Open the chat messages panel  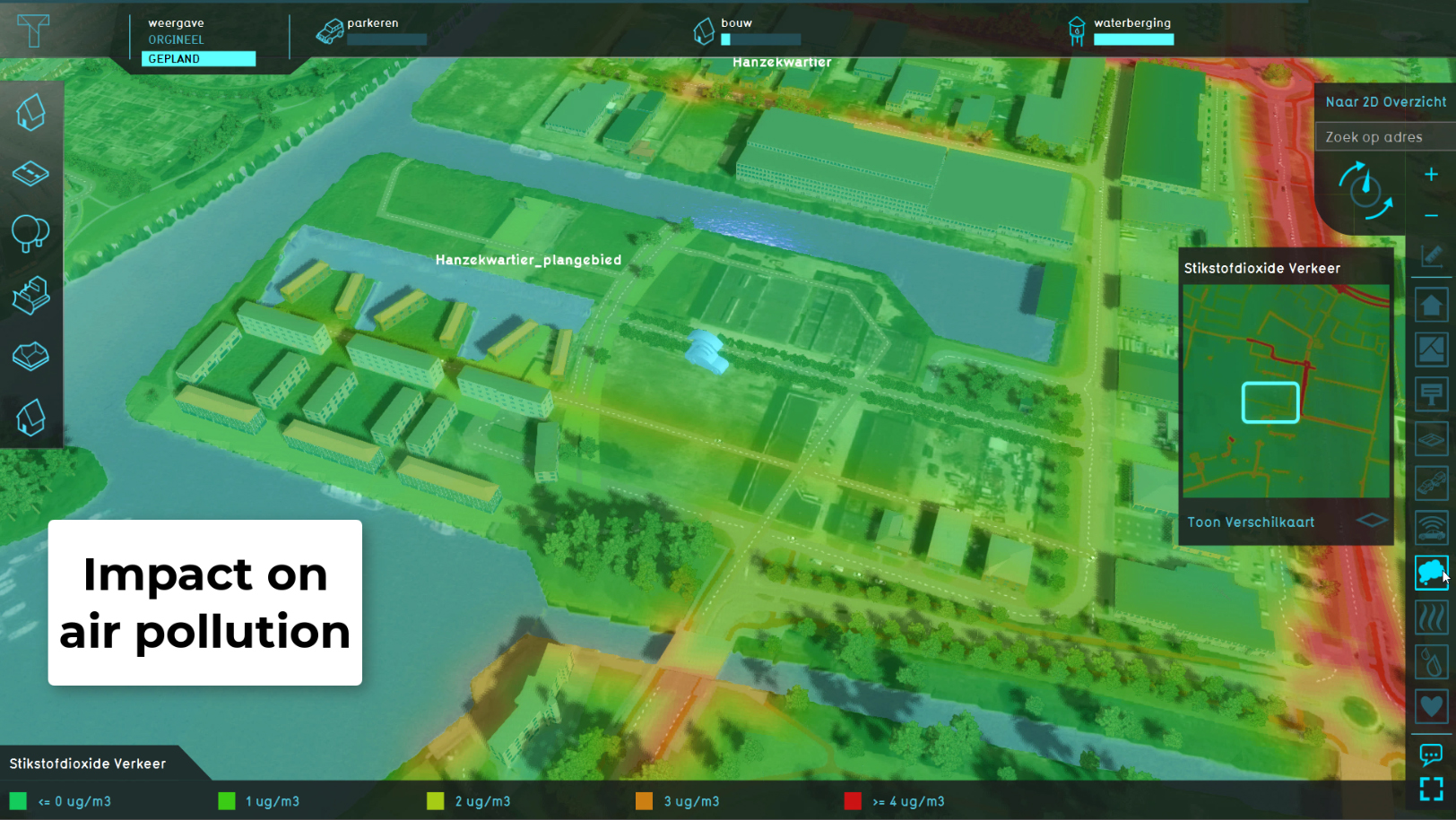pos(1431,755)
